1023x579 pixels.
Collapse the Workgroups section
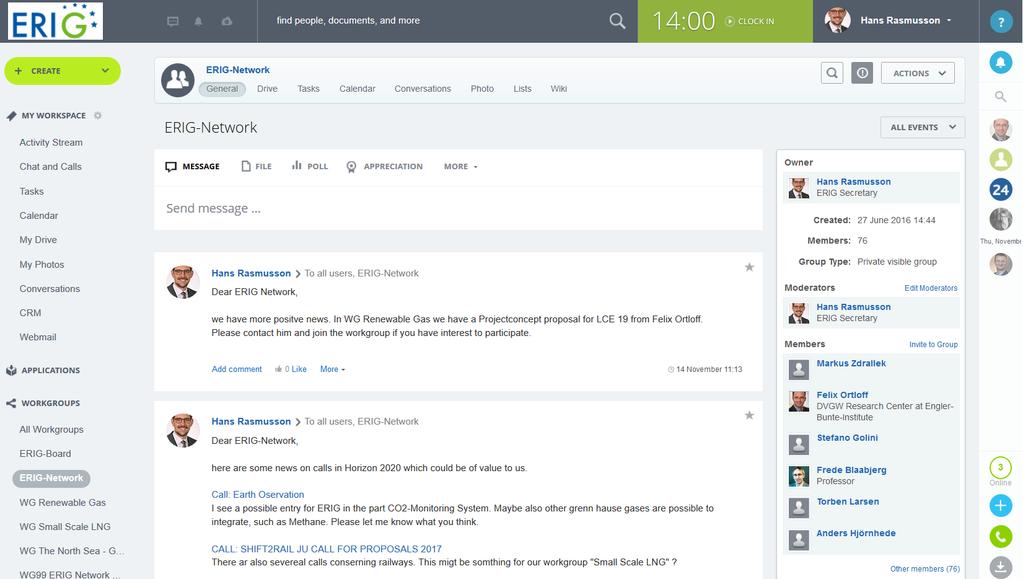tap(50, 403)
